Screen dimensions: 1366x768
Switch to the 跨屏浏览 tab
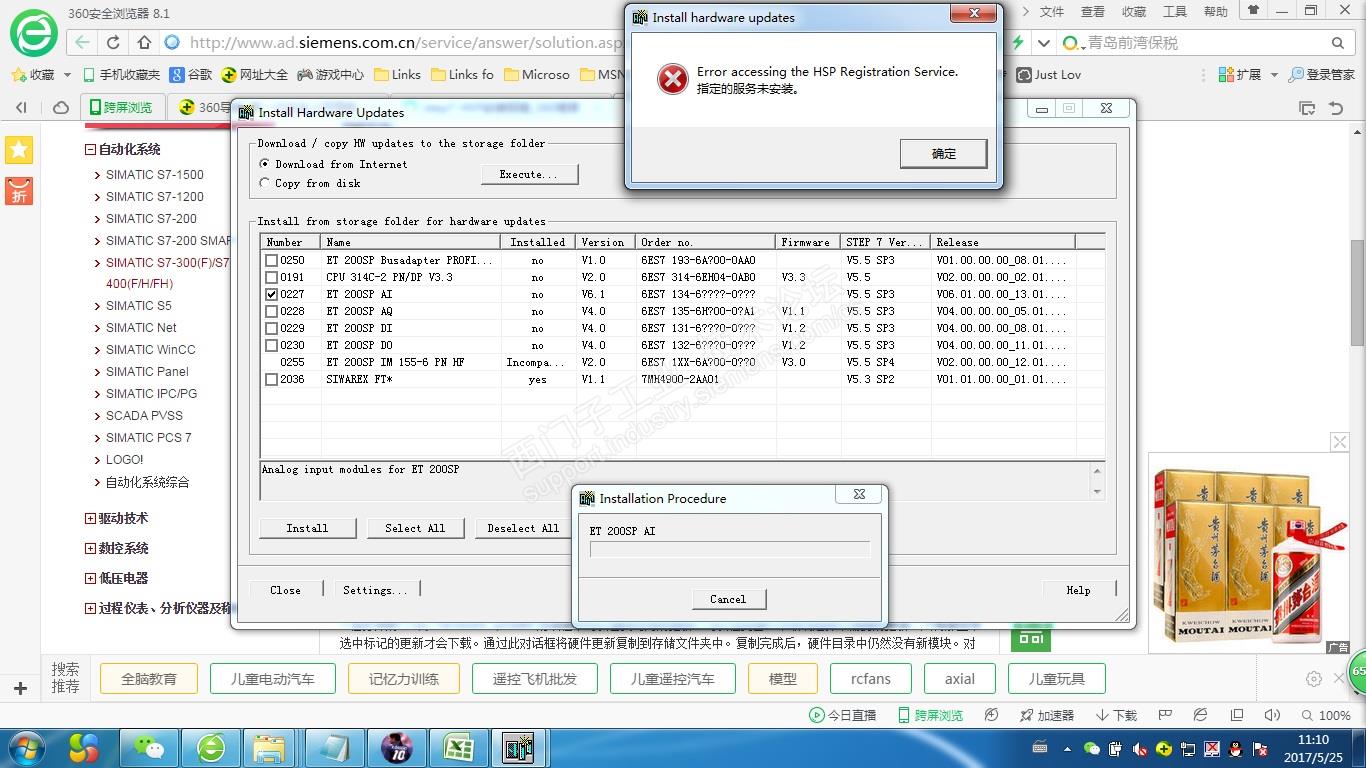[x=122, y=107]
